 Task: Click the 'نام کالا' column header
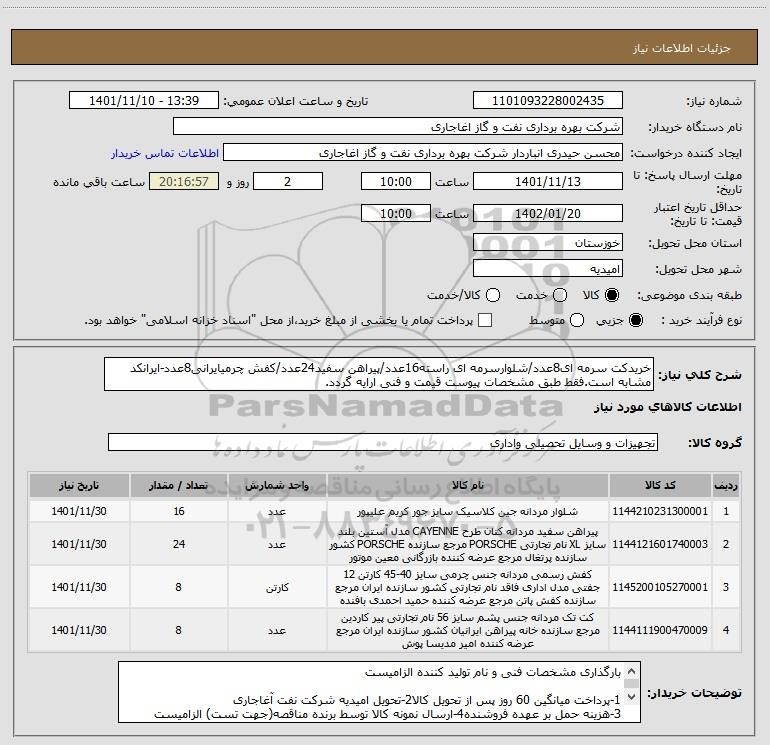[x=468, y=485]
